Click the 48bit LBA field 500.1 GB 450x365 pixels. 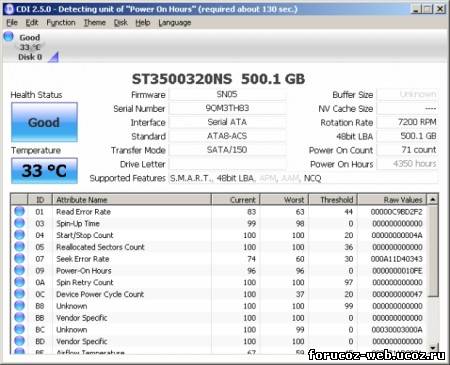point(407,136)
